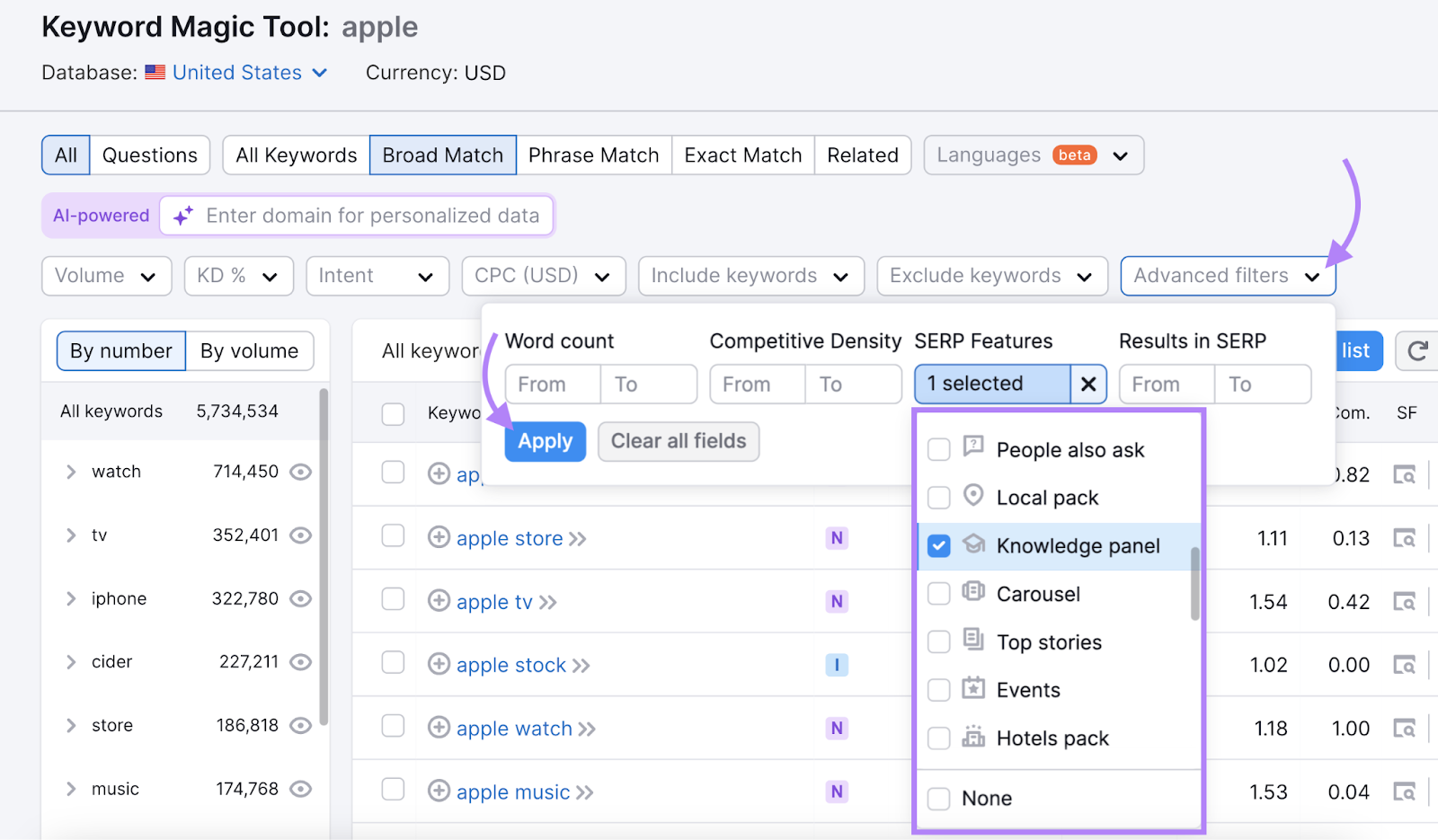
Task: Click X to clear selected SERP Features filter
Action: (1087, 384)
